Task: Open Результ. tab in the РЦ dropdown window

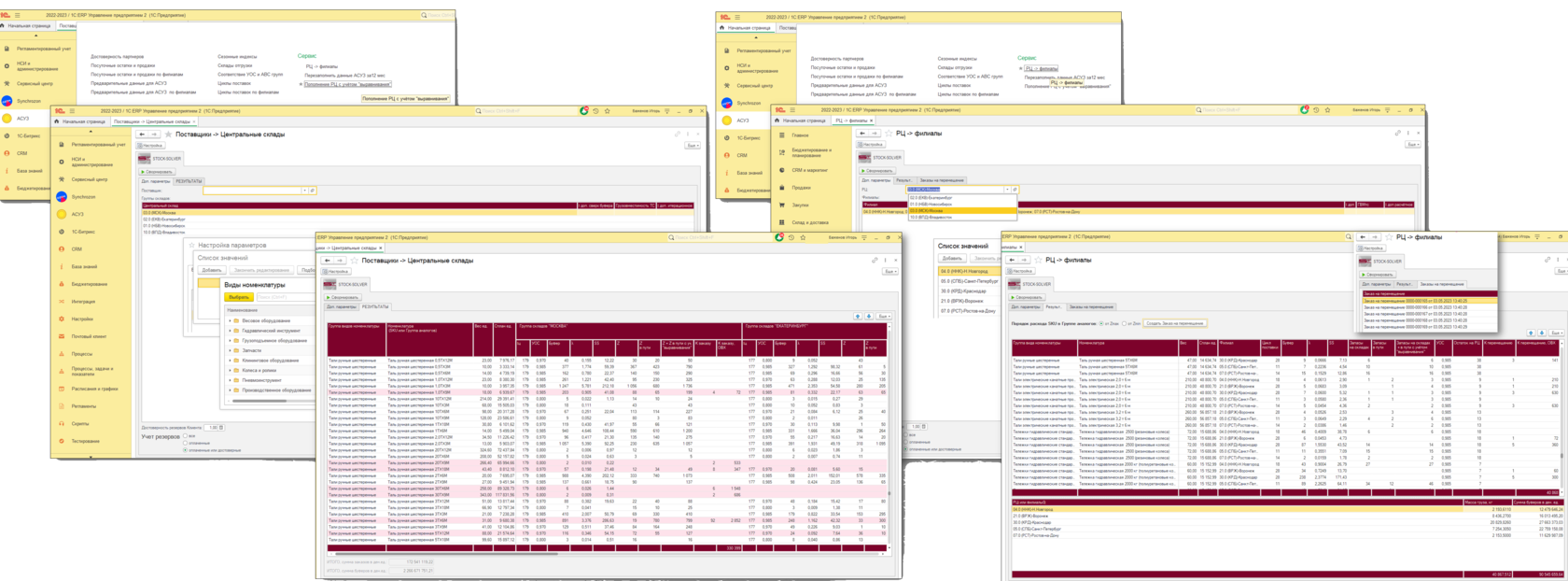Action: (903, 180)
